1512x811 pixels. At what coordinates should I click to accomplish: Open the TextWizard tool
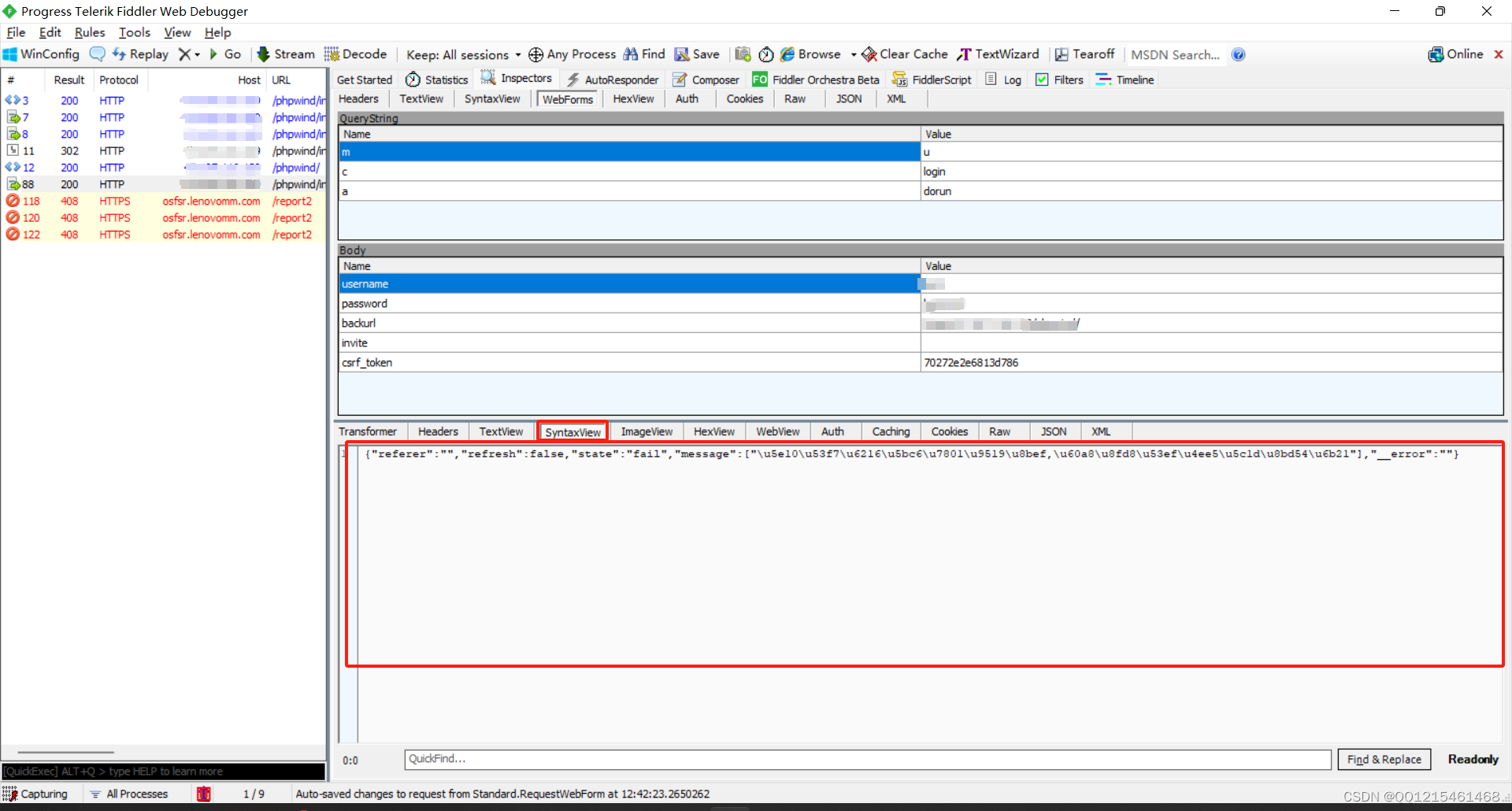[x=998, y=54]
